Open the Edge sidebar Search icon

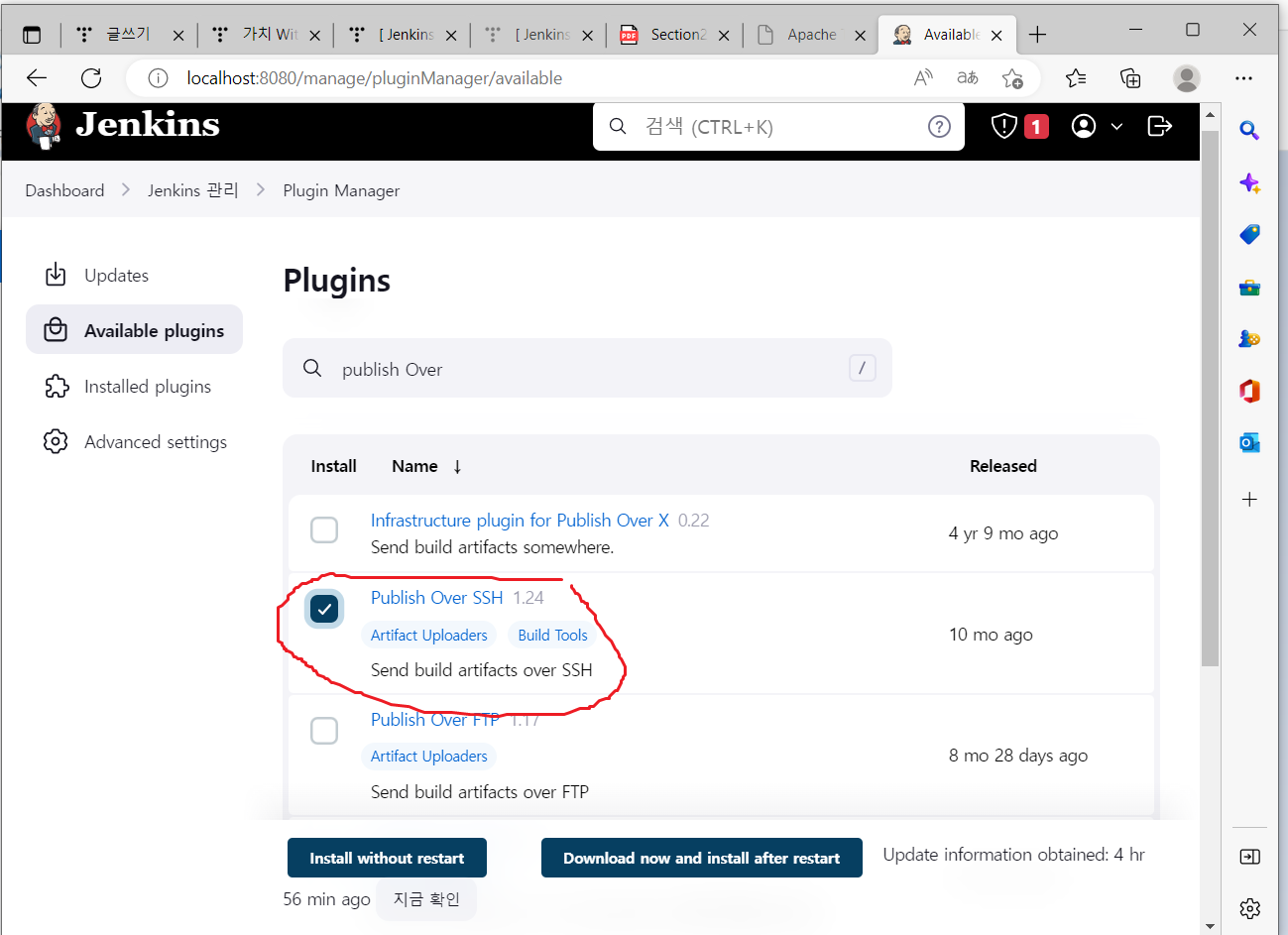(x=1249, y=130)
